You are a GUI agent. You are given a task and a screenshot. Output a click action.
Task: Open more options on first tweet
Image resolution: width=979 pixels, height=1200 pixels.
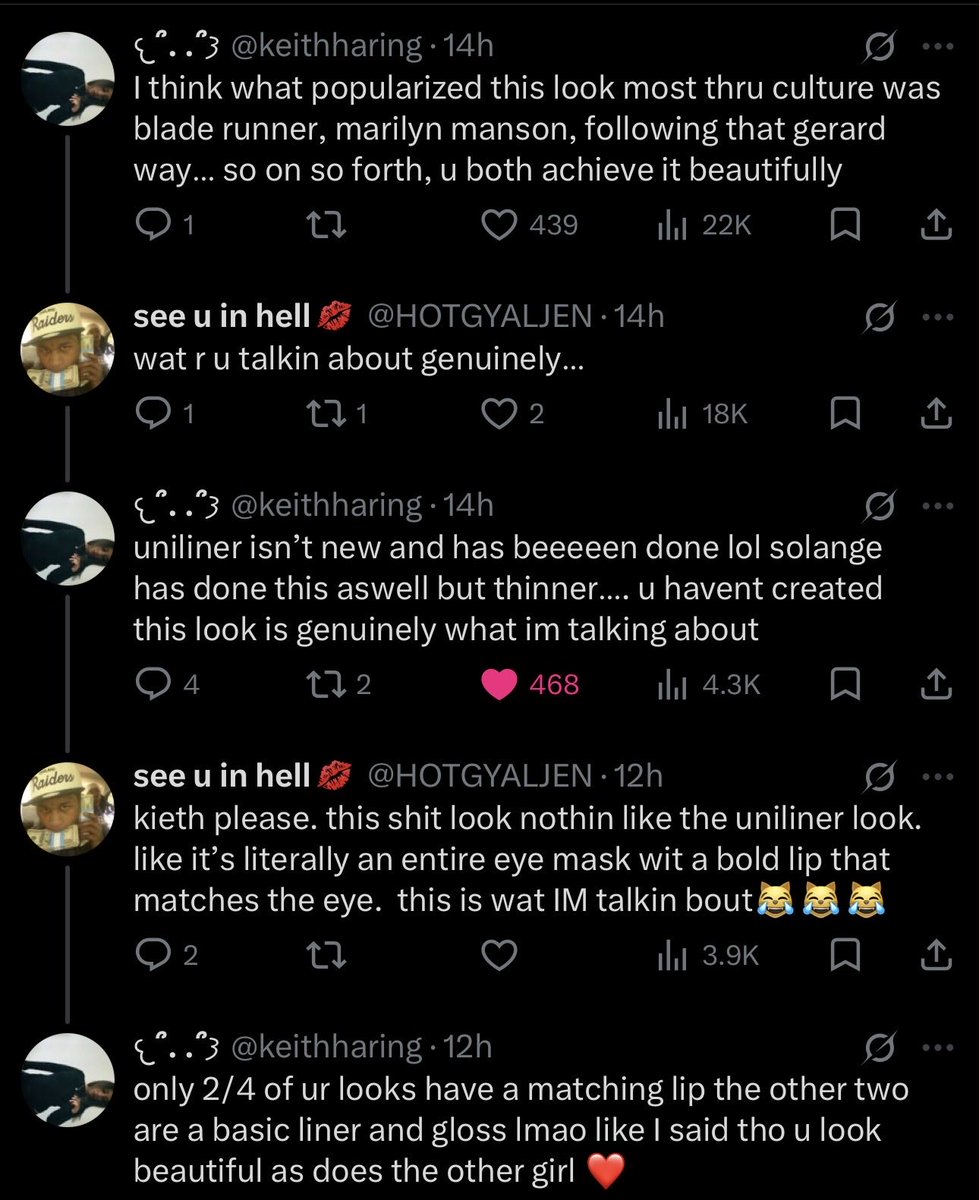click(x=935, y=45)
